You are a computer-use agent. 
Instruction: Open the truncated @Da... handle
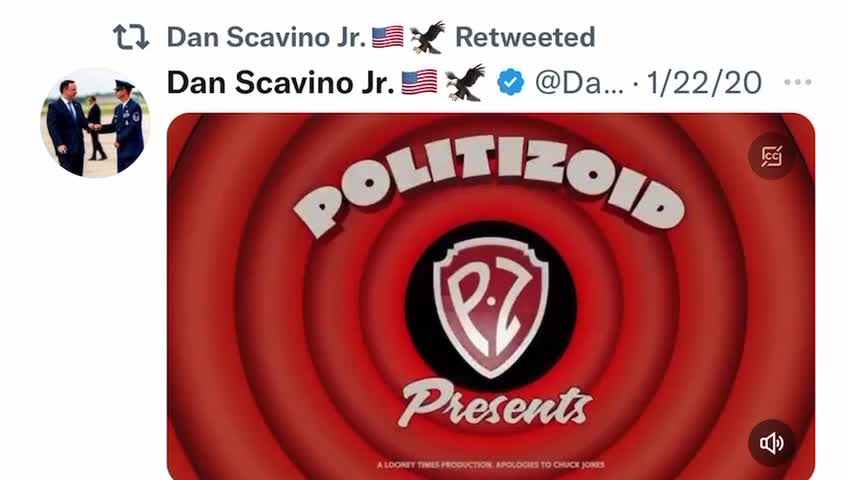tap(579, 83)
